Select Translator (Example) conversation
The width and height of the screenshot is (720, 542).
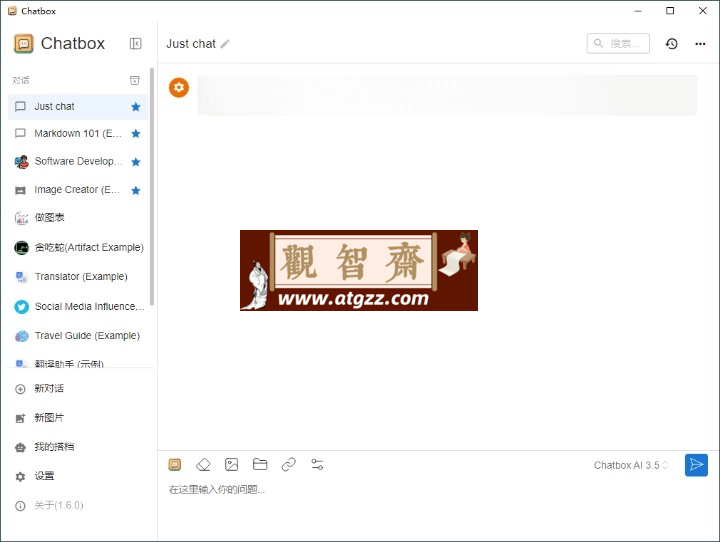[78, 277]
